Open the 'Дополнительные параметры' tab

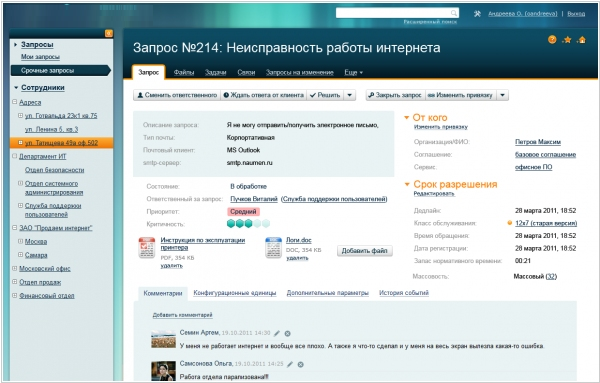tap(328, 293)
